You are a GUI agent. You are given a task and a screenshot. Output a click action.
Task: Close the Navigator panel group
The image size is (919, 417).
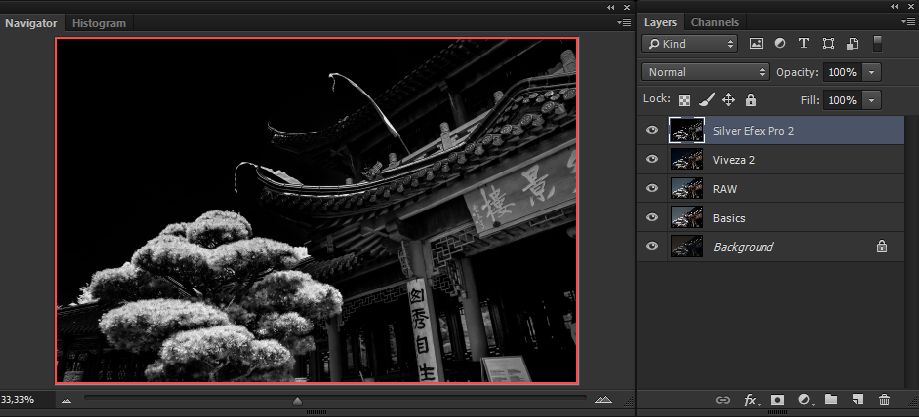(627, 7)
